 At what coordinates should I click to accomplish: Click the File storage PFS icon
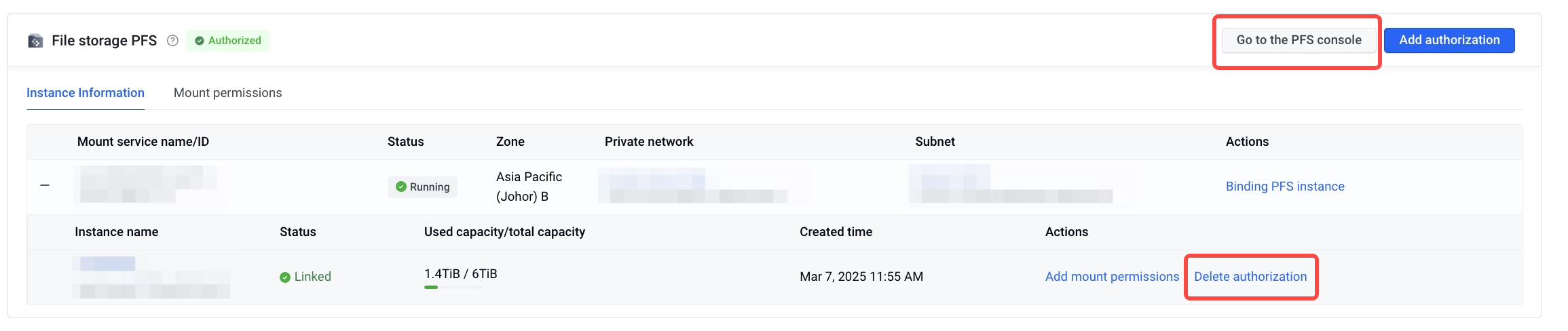pos(35,41)
